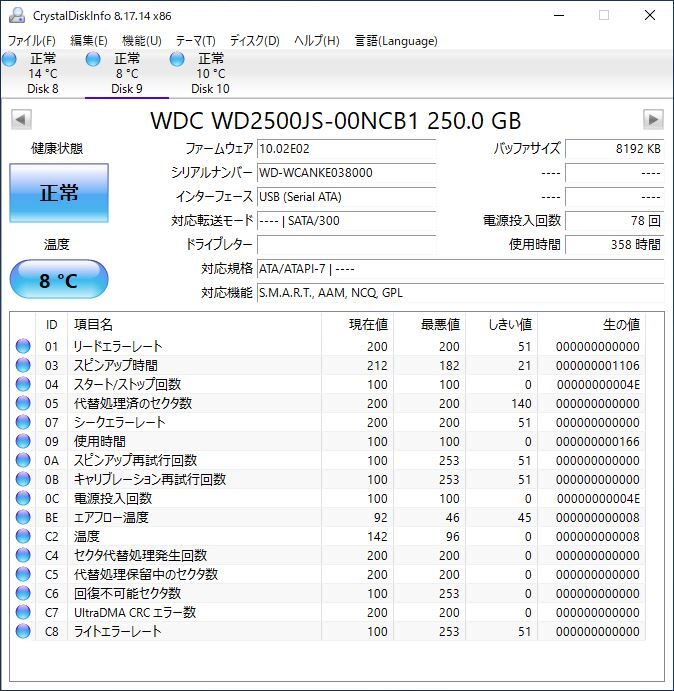Click status orb of attribute BE row

pyautogui.click(x=23, y=517)
